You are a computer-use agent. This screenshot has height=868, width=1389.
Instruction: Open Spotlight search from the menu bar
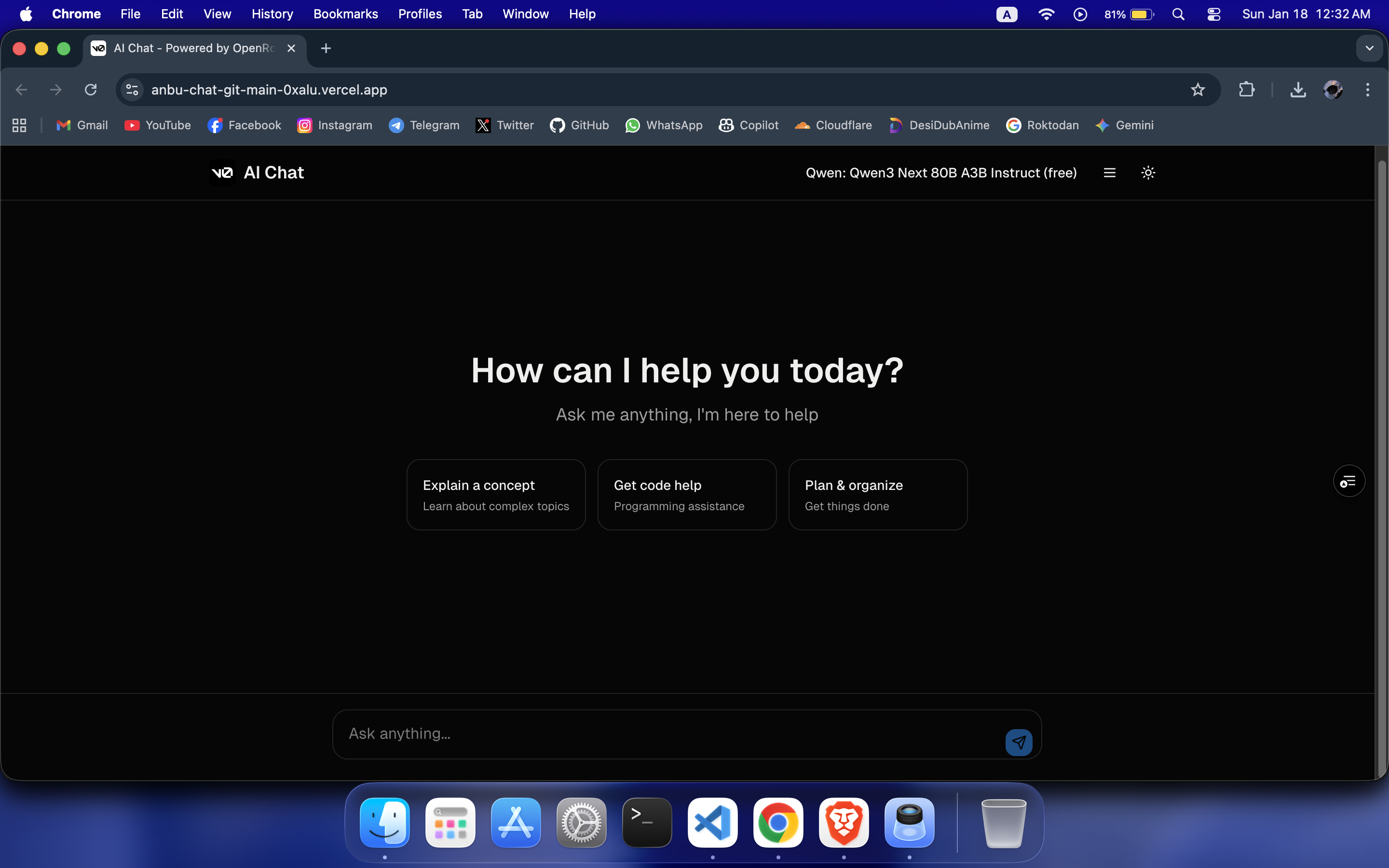1179,14
